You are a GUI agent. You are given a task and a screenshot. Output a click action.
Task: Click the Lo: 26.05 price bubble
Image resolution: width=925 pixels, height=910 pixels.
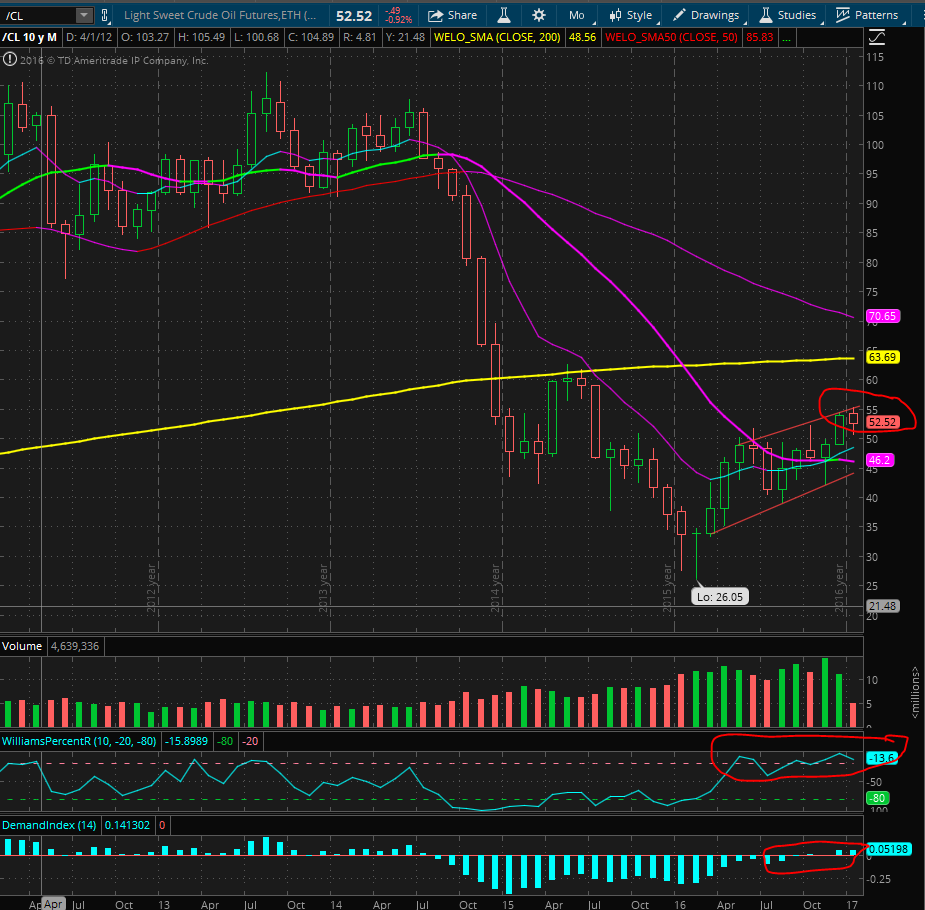[720, 597]
